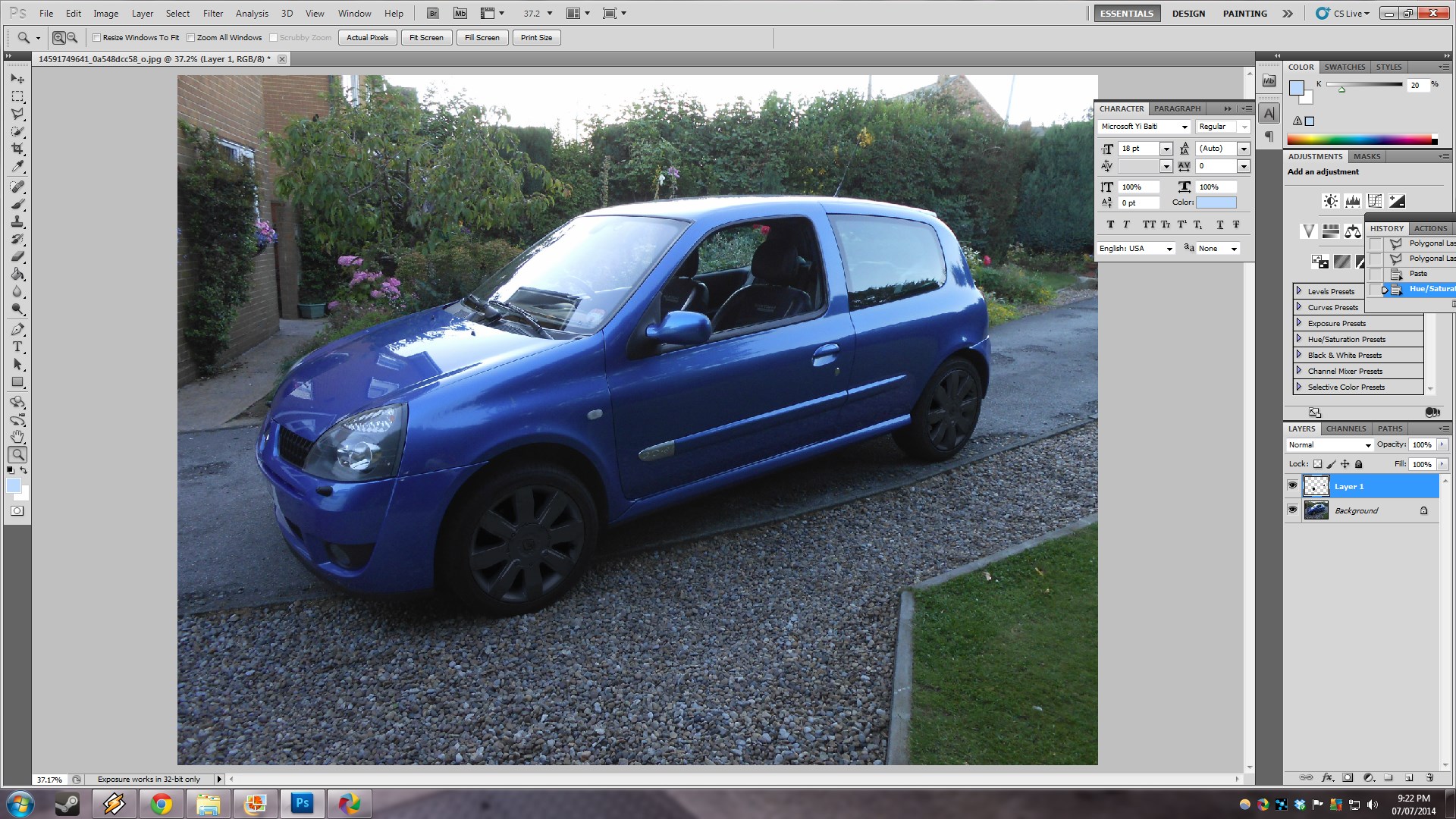Hide Layer 1 visibility eye
1456x819 pixels.
pos(1292,485)
